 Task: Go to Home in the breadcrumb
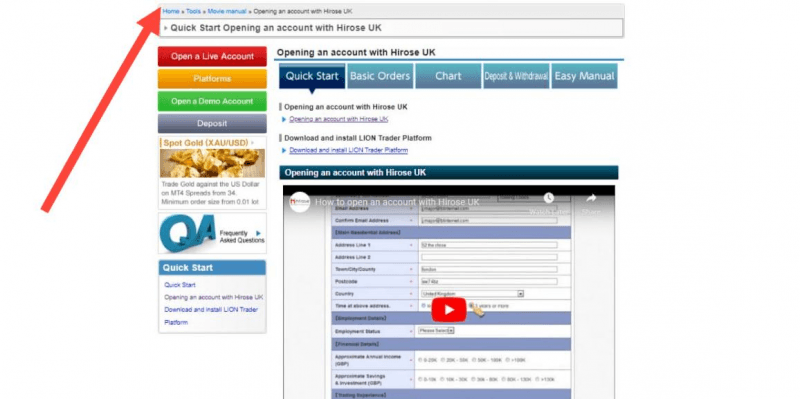tap(171, 11)
